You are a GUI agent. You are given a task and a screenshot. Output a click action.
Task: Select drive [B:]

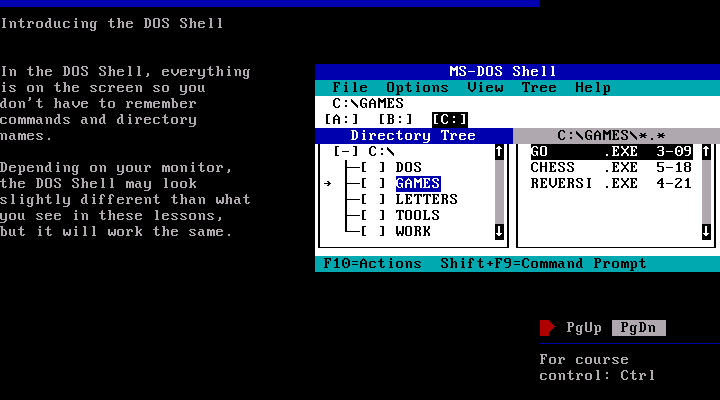click(x=395, y=119)
